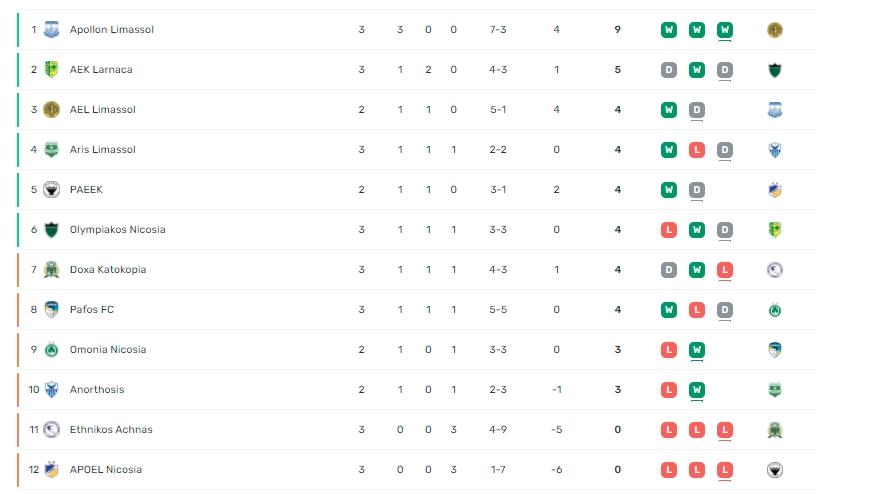Screen dimensions: 872x494
Task: Click the PAEEK club logo
Action: click(x=51, y=190)
